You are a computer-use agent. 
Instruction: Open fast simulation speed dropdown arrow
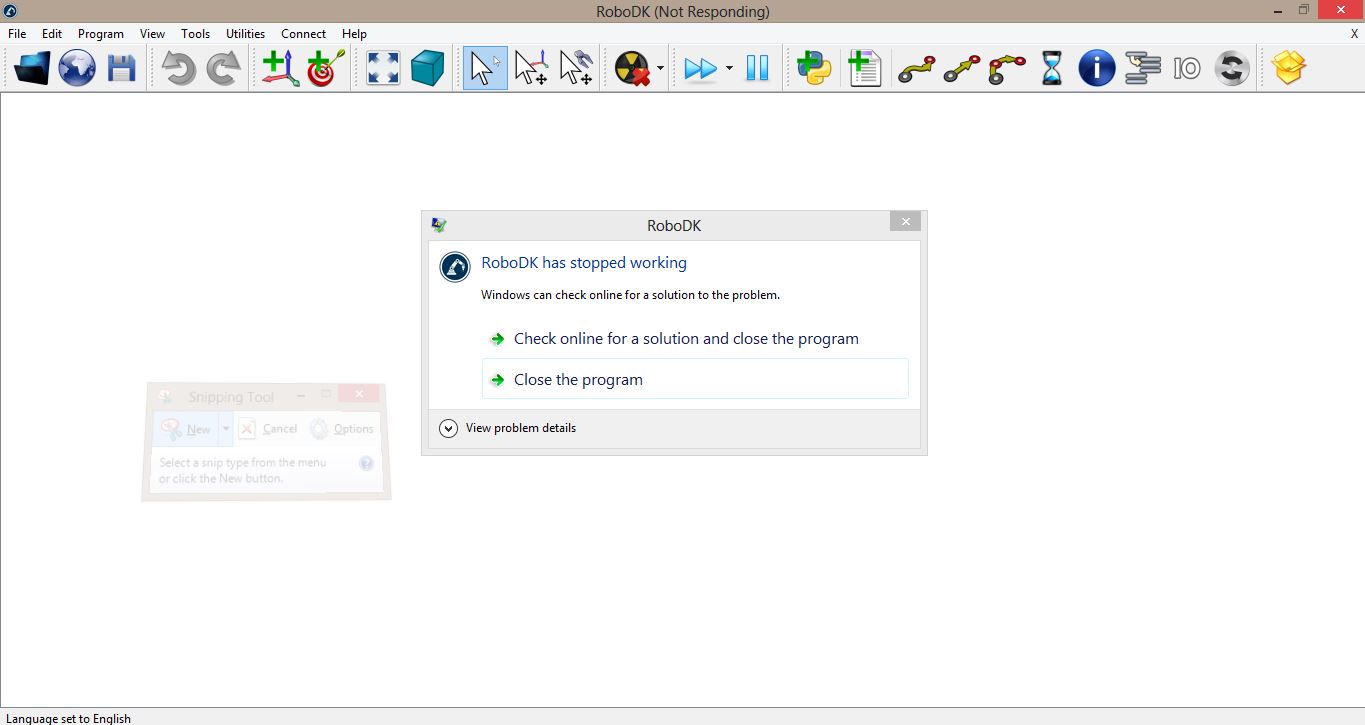729,69
